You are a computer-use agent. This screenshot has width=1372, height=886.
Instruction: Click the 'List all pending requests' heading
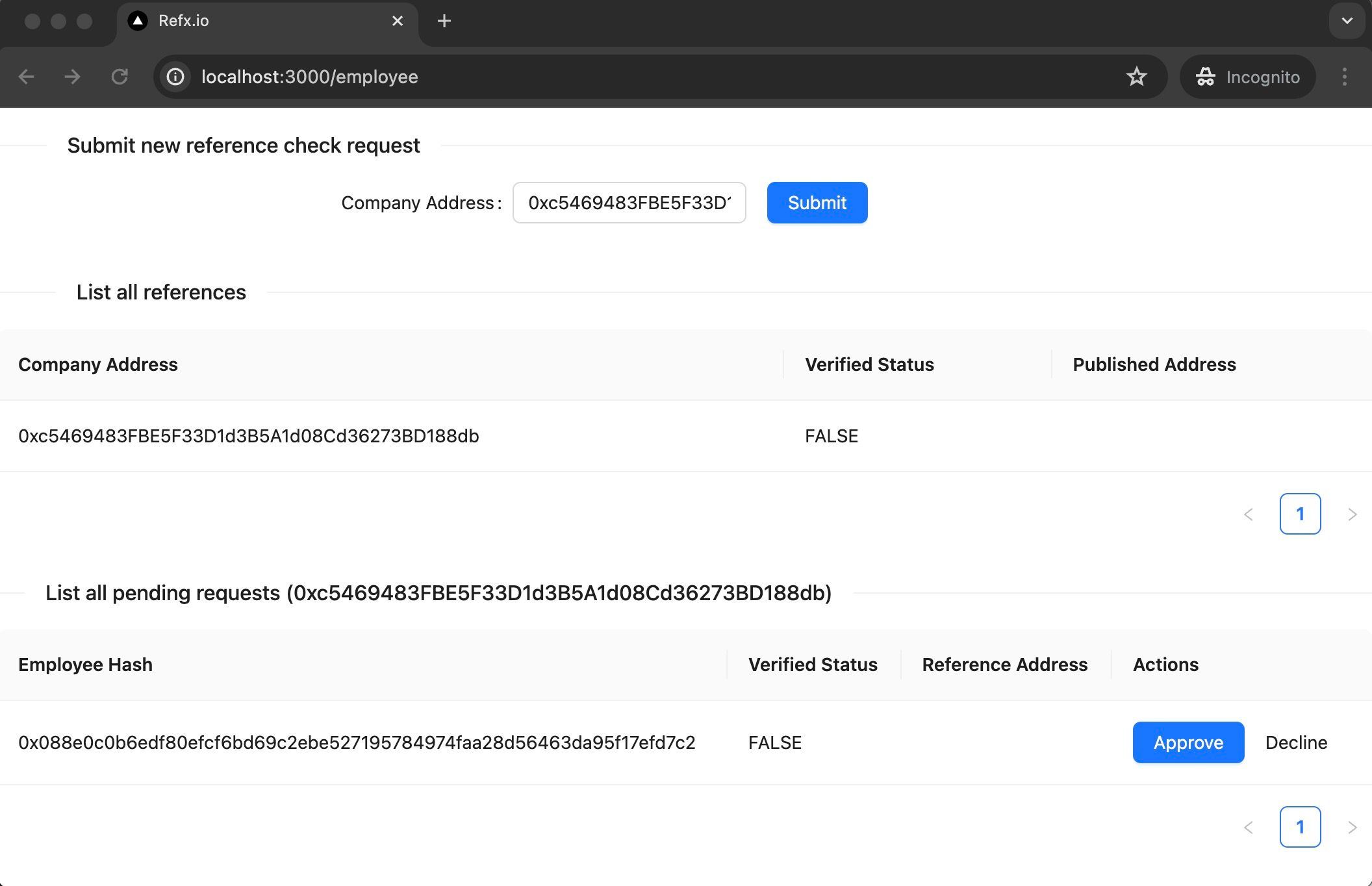438,593
